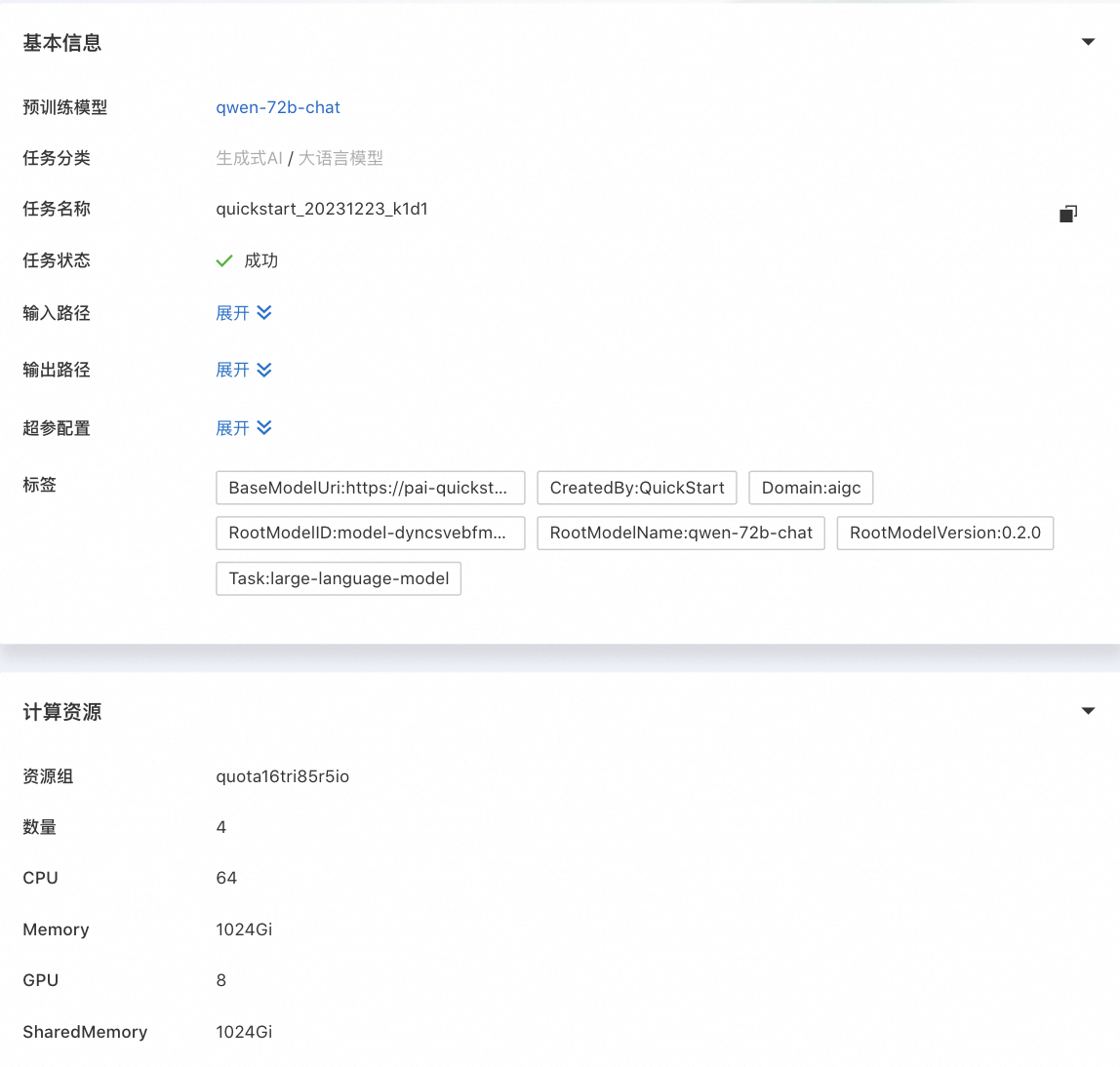Select the RootModelID tag

point(370,533)
